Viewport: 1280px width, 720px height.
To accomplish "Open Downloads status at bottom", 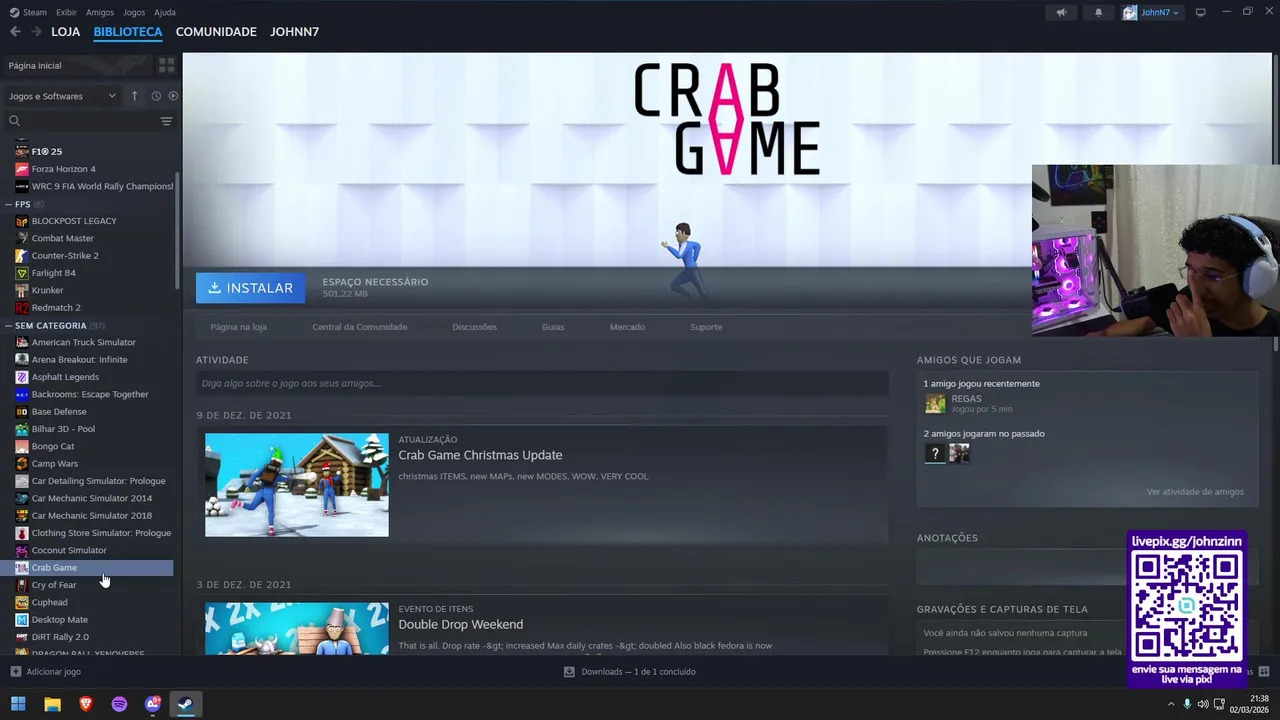I will (630, 672).
